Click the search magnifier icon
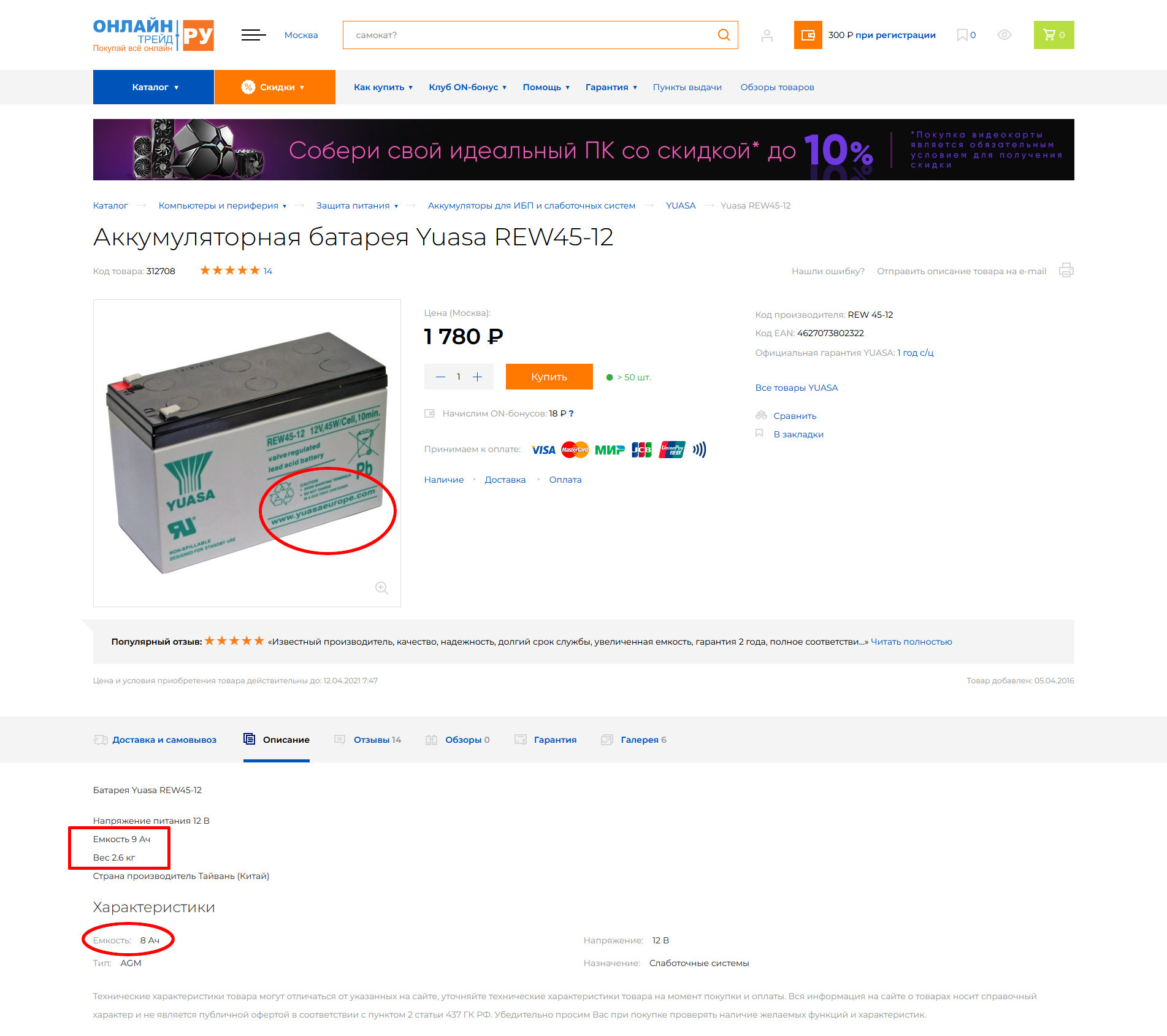This screenshot has width=1167, height=1036. (x=724, y=35)
